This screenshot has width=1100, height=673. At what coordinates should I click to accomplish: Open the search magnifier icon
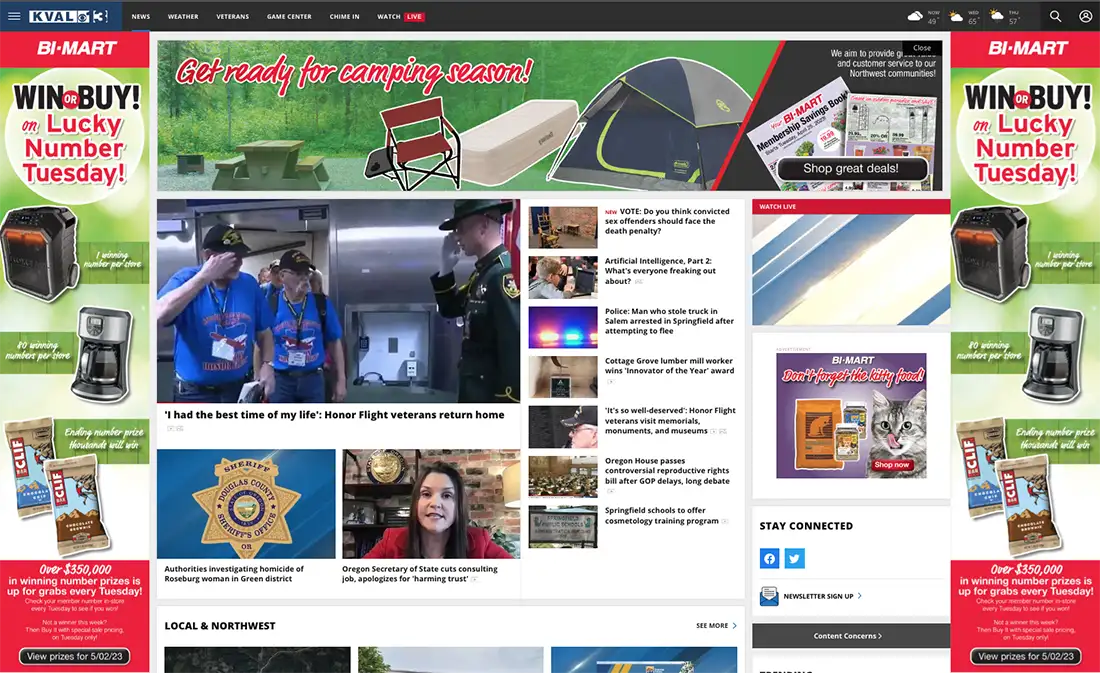pos(1055,16)
